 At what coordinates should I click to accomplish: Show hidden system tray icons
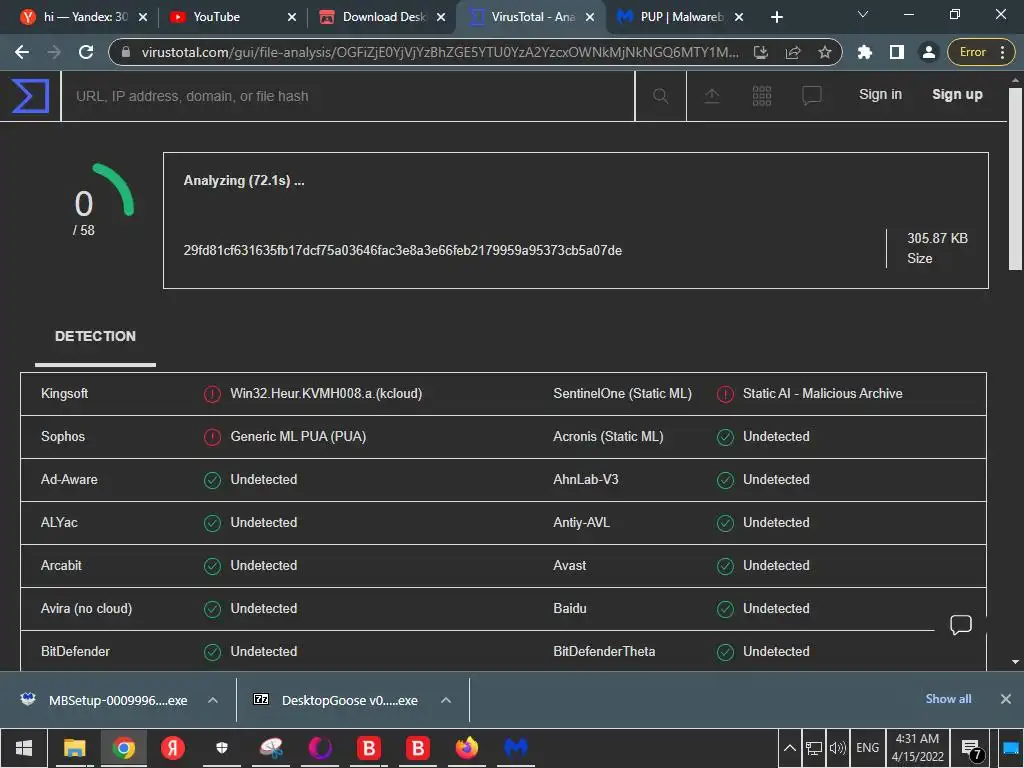click(x=789, y=748)
